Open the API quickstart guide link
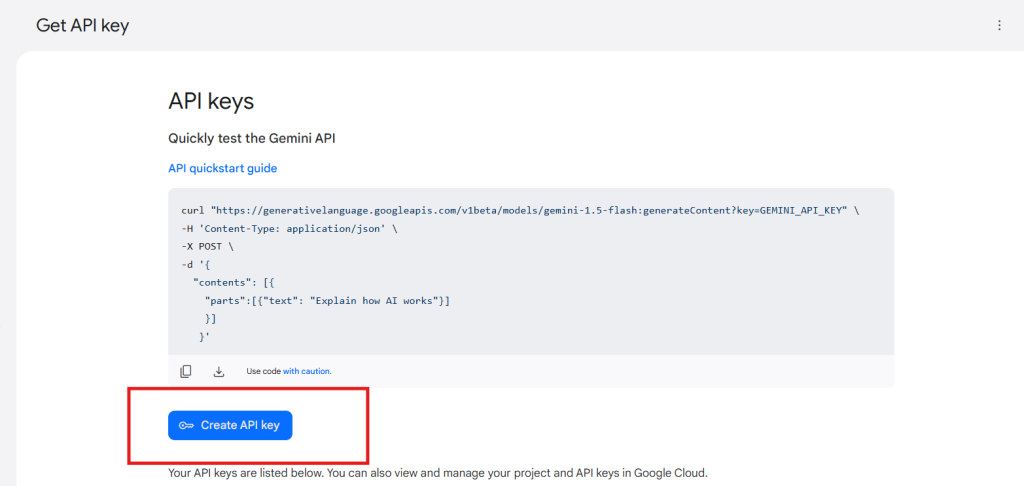 223,169
